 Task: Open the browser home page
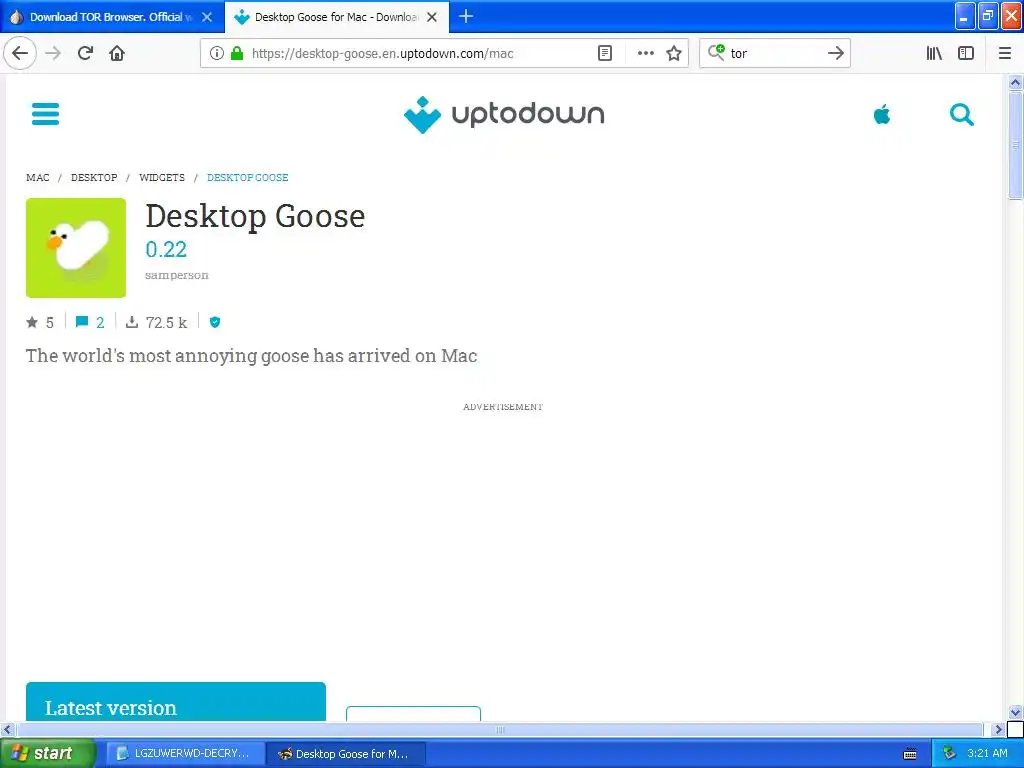coord(117,53)
